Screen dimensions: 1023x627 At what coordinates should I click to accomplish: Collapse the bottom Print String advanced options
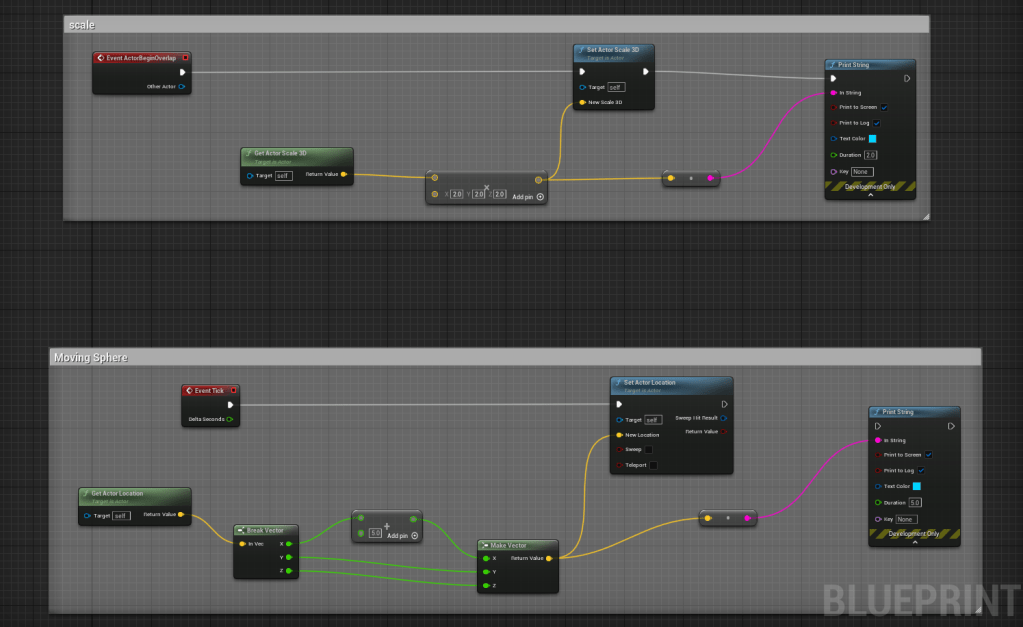[913, 542]
